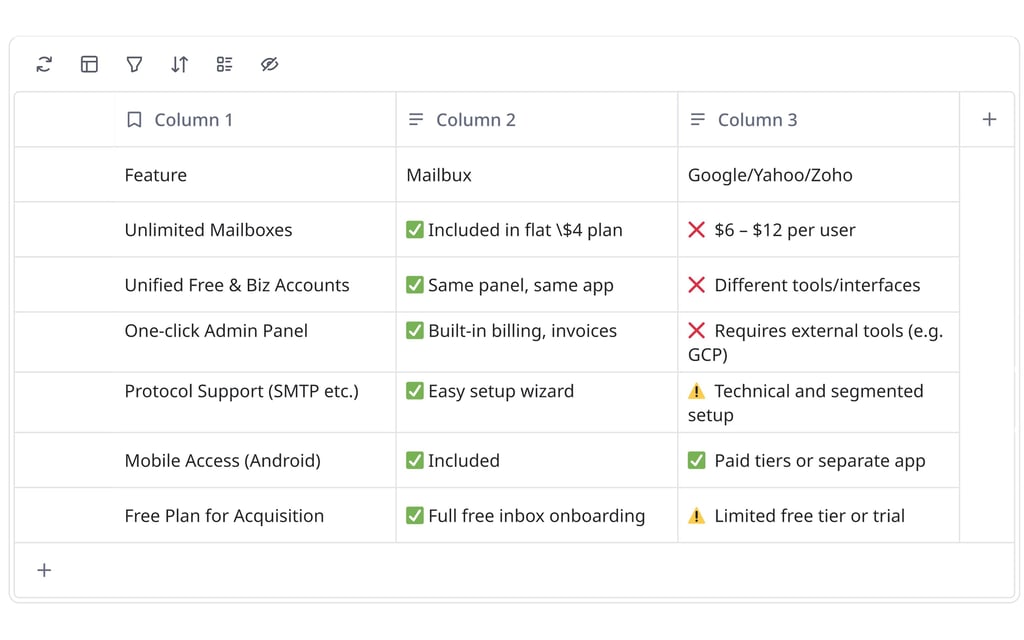Image resolution: width=1024 pixels, height=640 pixels.
Task: Open the table layout icon
Action: 89,64
